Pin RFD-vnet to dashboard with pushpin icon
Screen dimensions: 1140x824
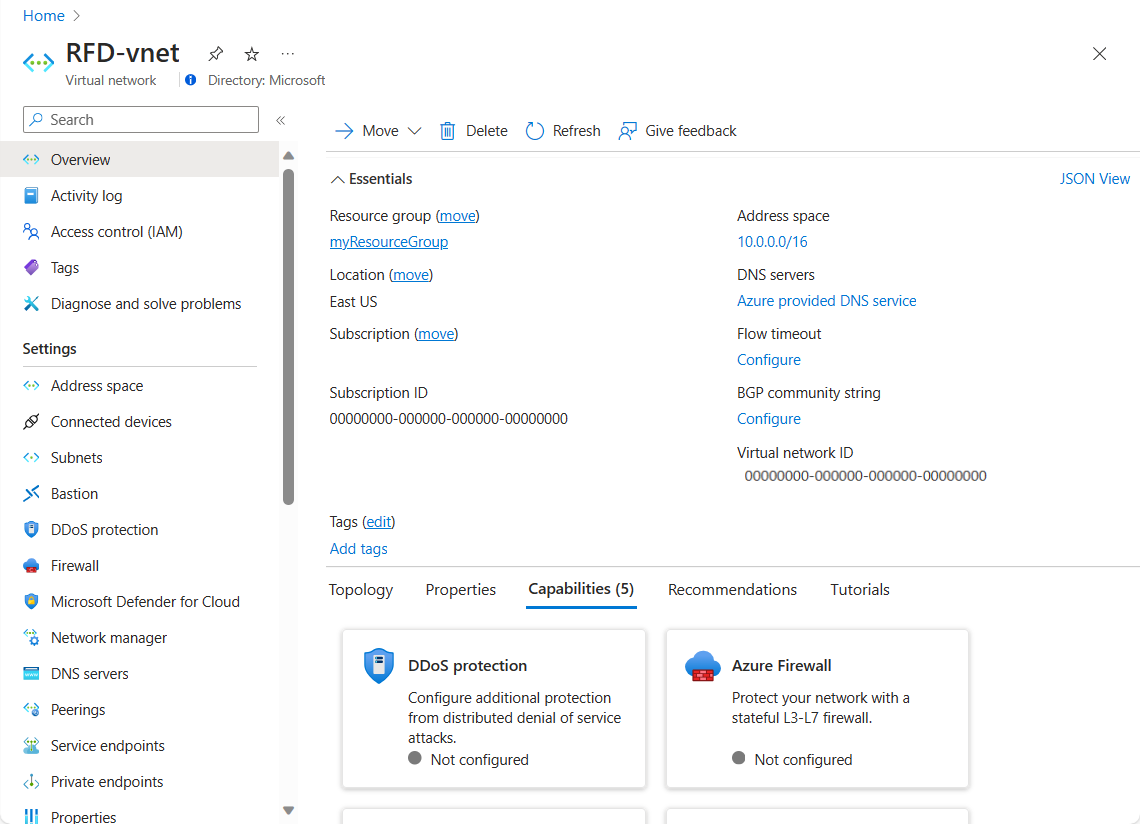(215, 54)
